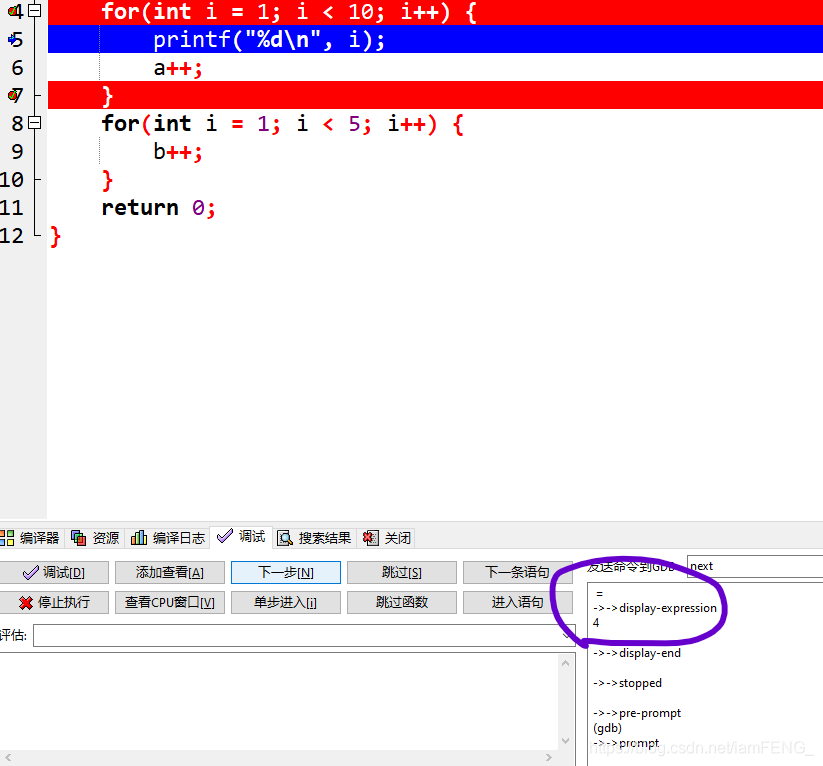Focus the GDB command field containing next

point(755,566)
